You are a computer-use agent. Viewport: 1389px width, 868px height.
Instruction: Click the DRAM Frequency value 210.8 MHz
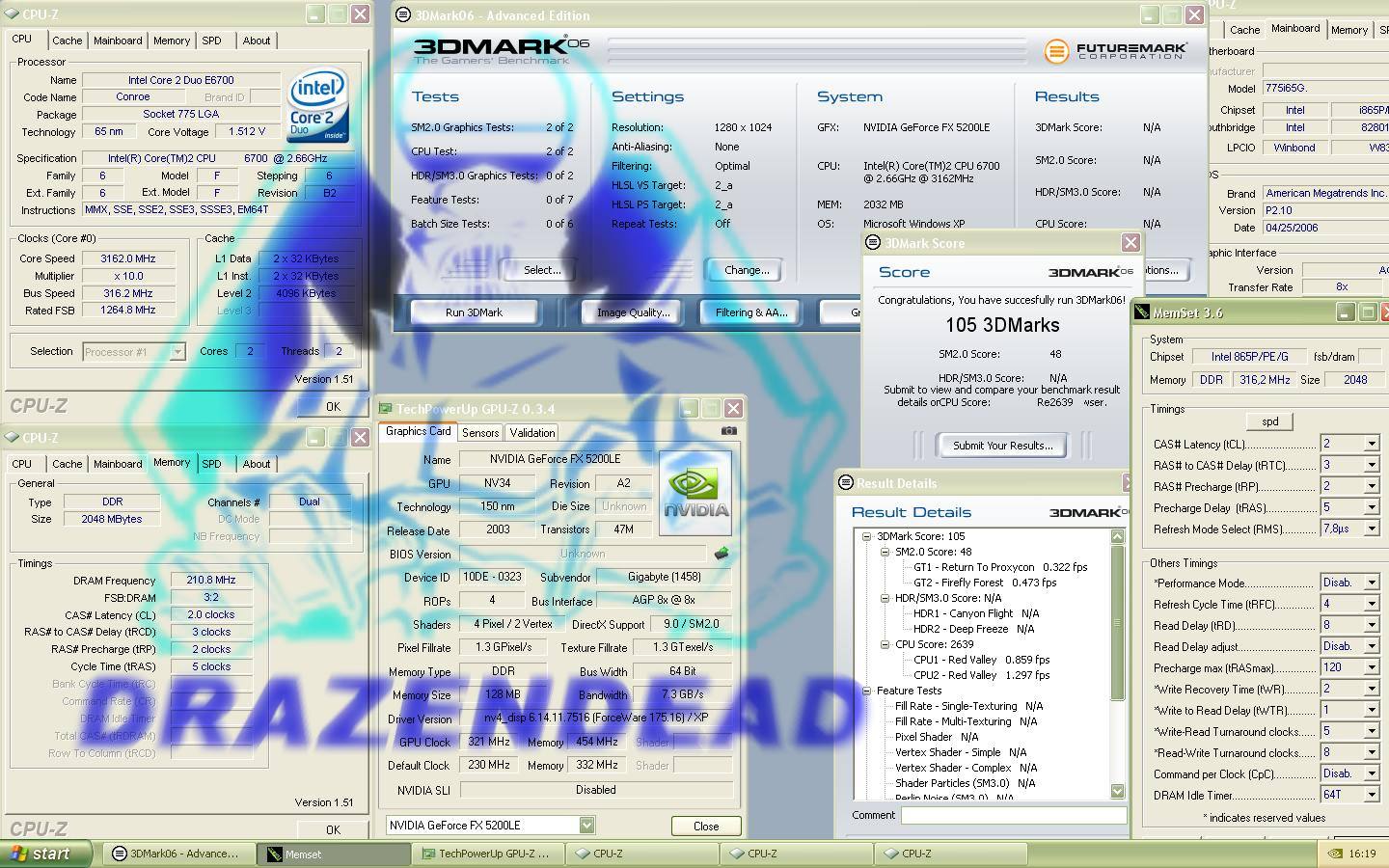(x=211, y=581)
